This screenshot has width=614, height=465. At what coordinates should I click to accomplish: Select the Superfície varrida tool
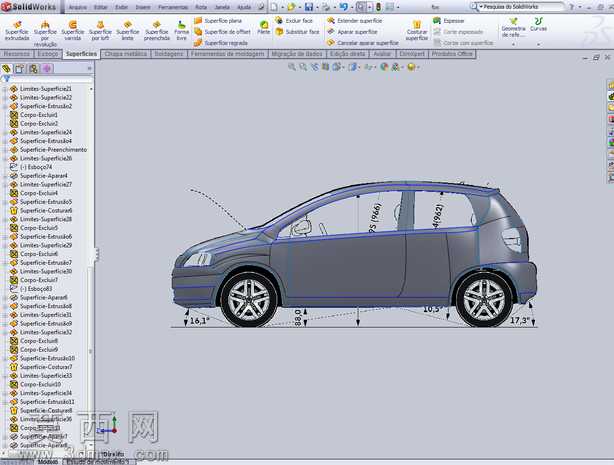click(x=73, y=31)
